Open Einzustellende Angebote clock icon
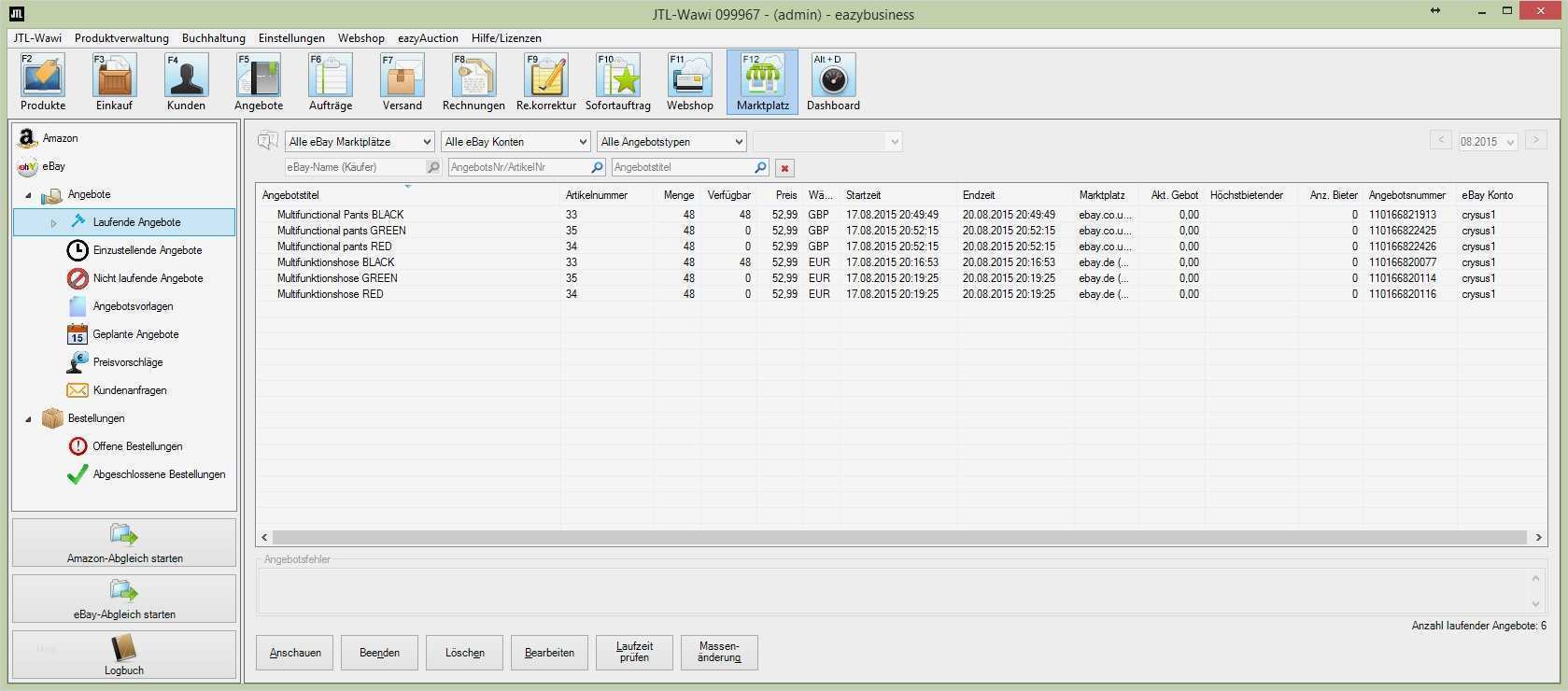 78,250
